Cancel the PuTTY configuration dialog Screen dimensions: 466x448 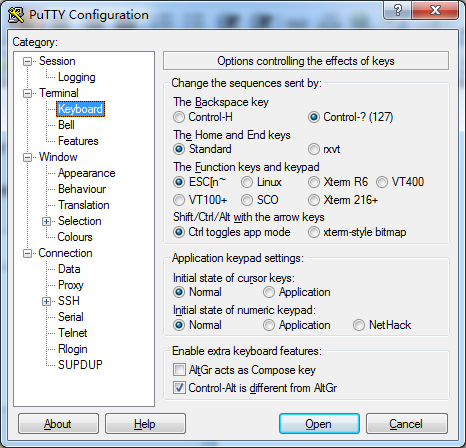pos(407,424)
